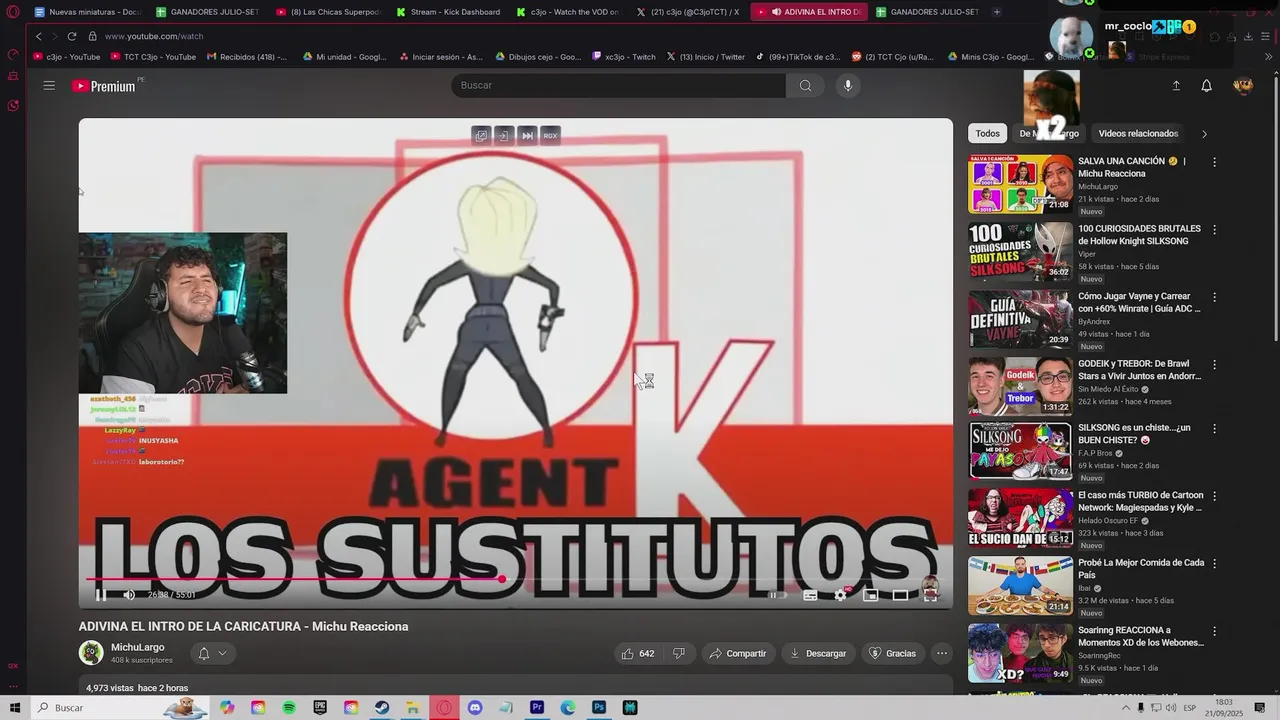The width and height of the screenshot is (1280, 720).
Task: Switch to miniplayer mode
Action: click(870, 595)
